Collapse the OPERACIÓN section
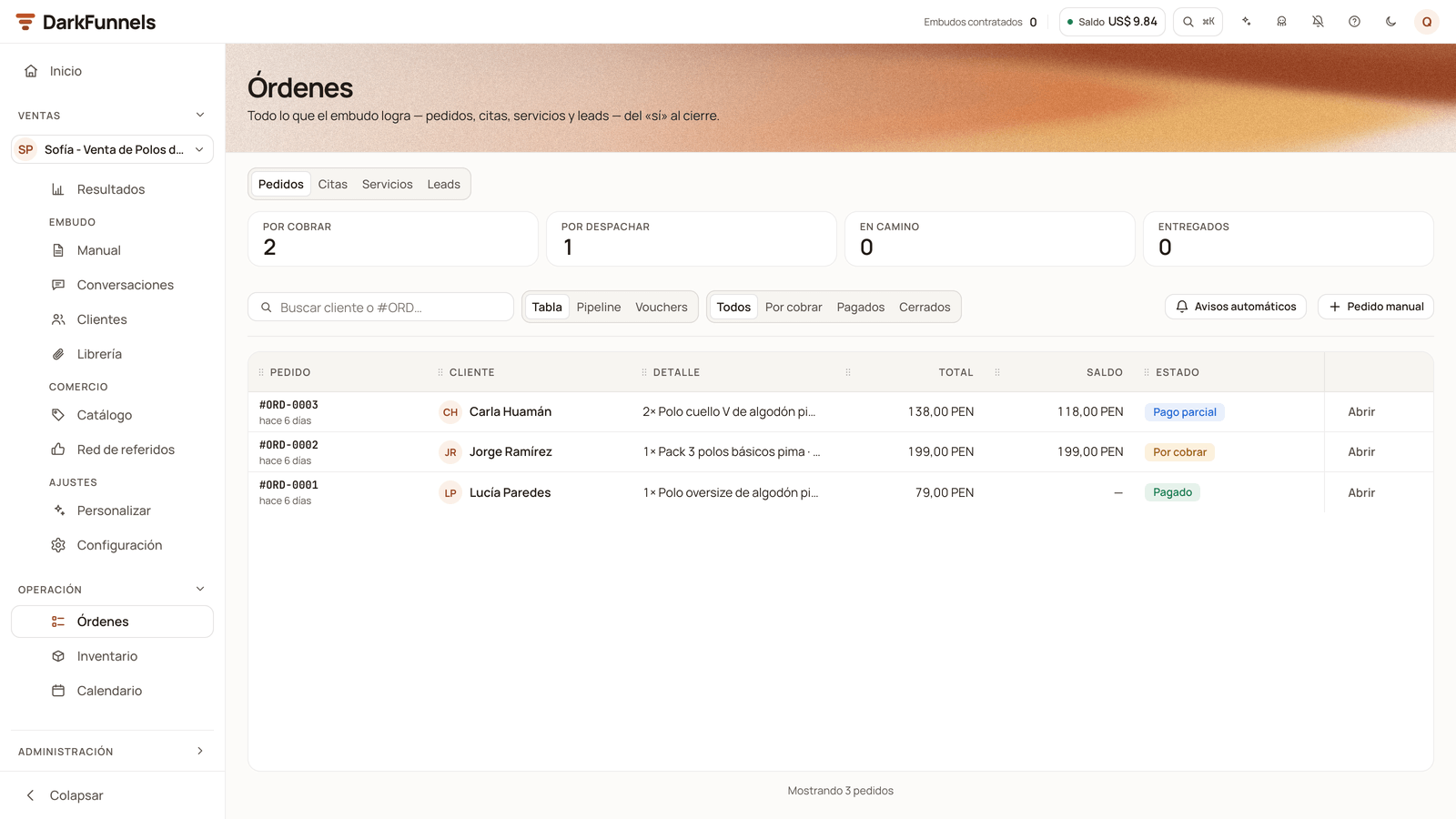The height and width of the screenshot is (819, 1456). pos(112,590)
